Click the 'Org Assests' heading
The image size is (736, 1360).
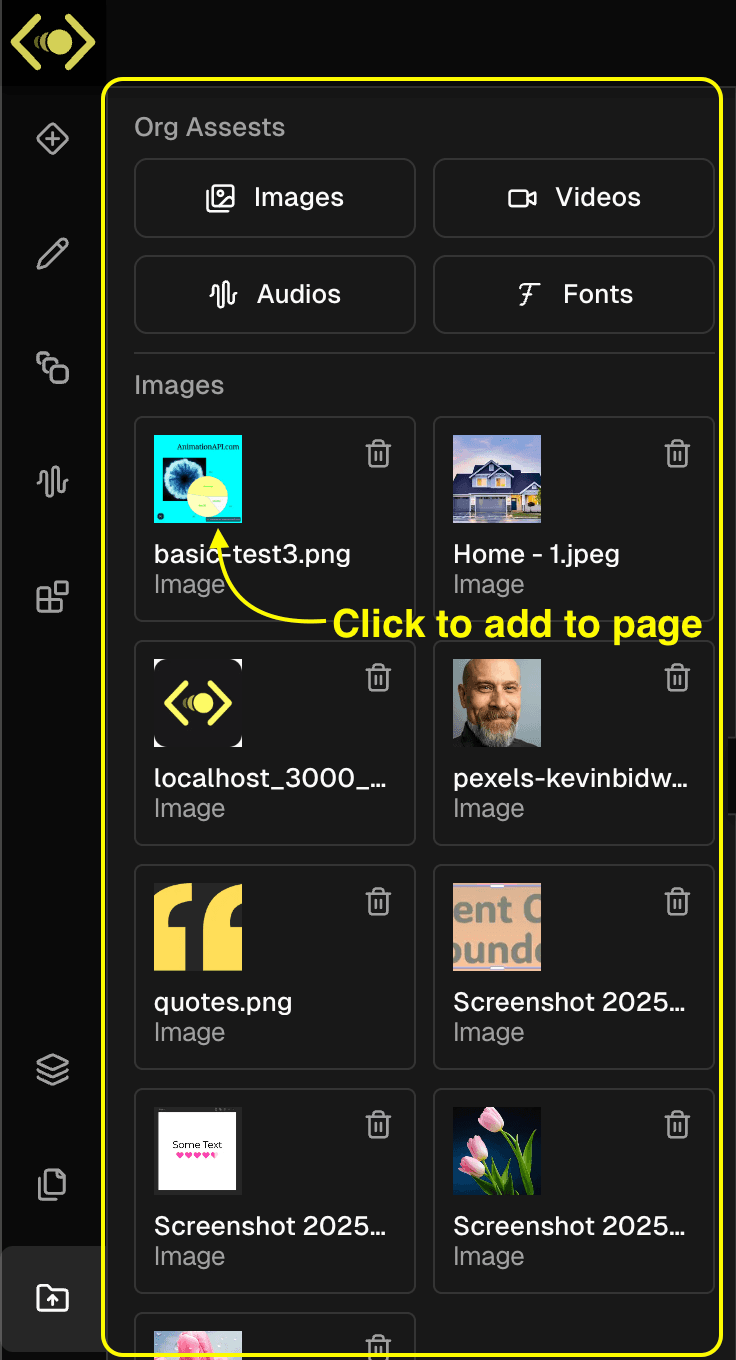(210, 127)
